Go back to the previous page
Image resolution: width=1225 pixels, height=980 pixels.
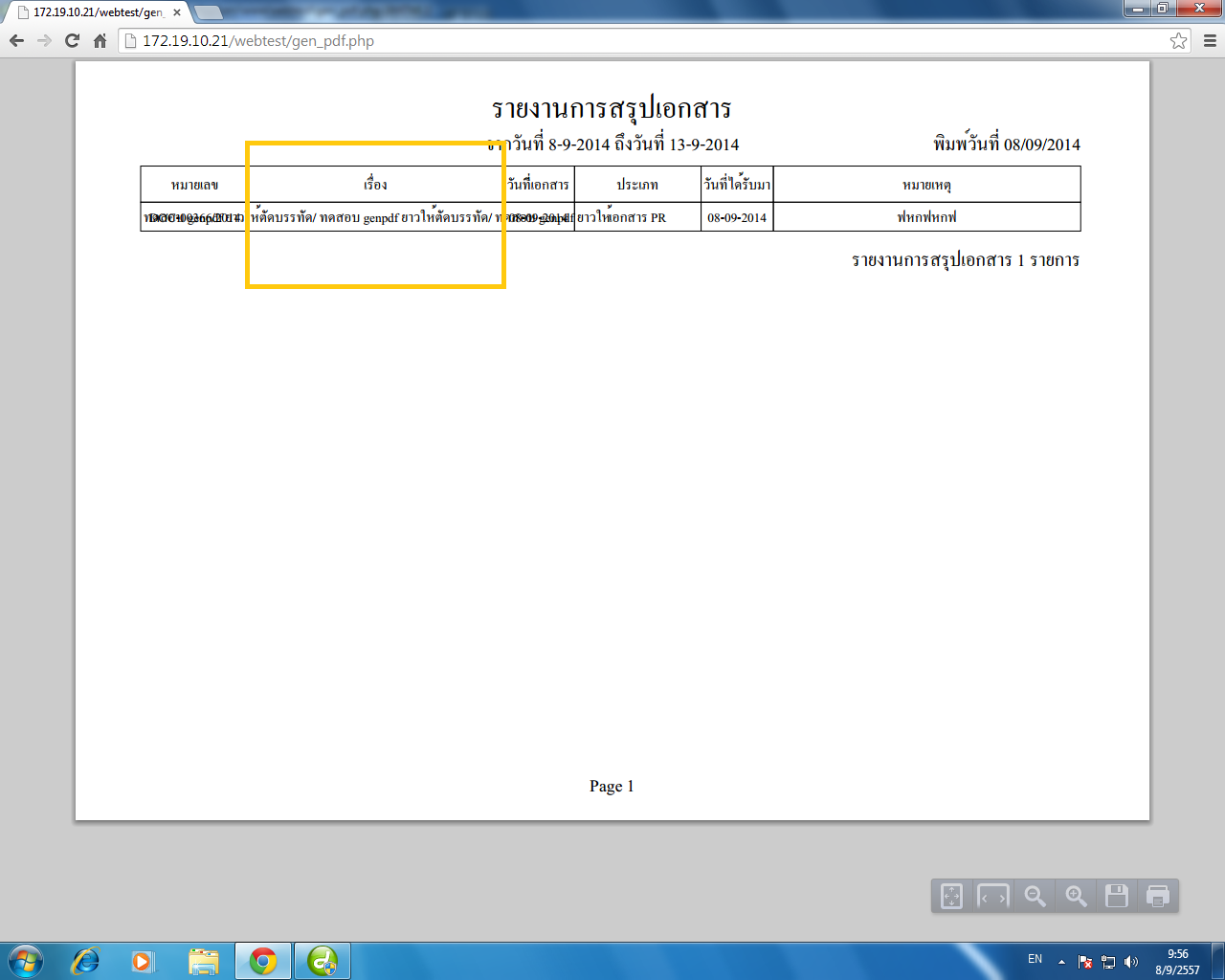pyautogui.click(x=16, y=40)
